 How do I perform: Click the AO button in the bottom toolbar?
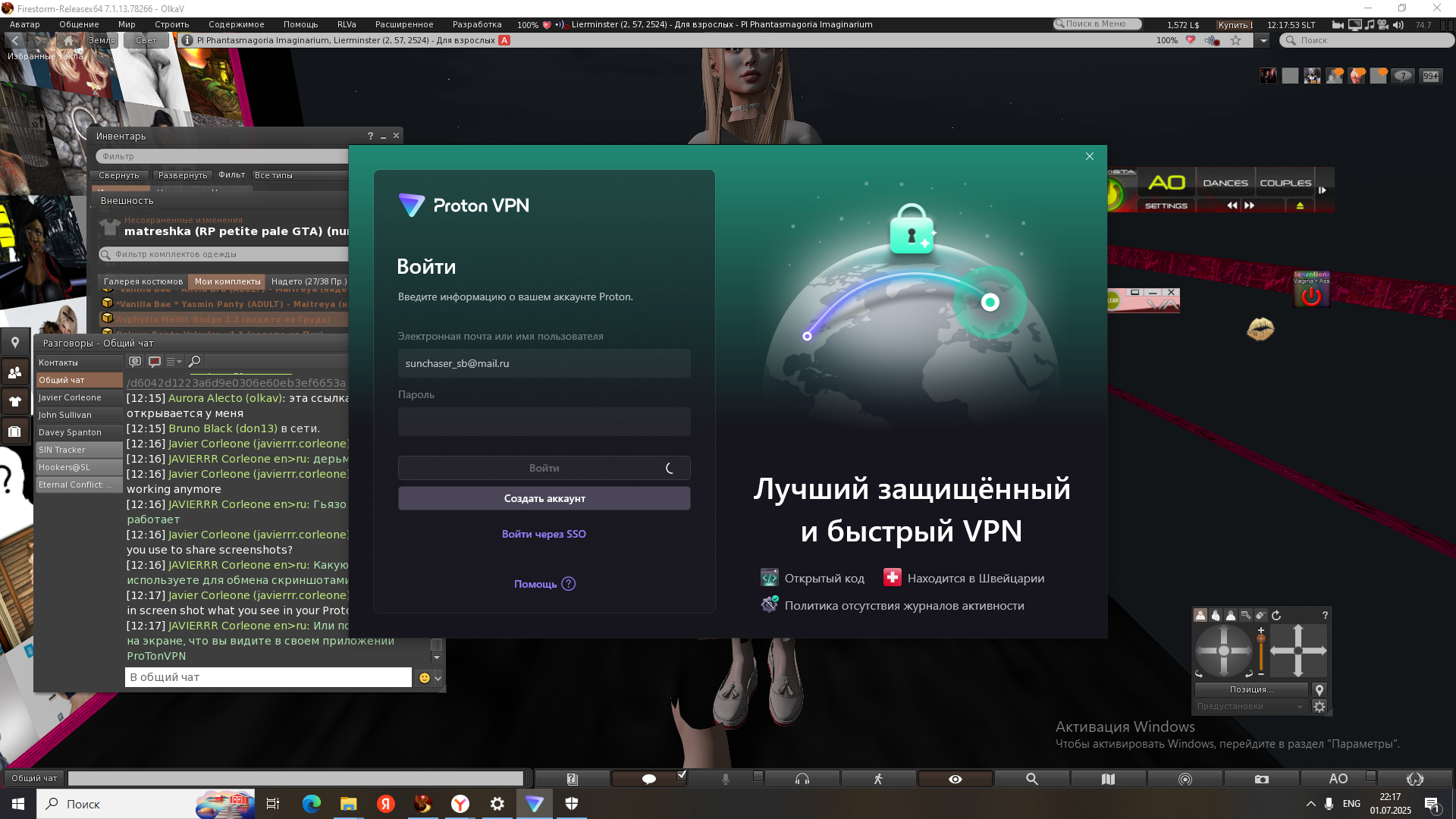[x=1338, y=779]
